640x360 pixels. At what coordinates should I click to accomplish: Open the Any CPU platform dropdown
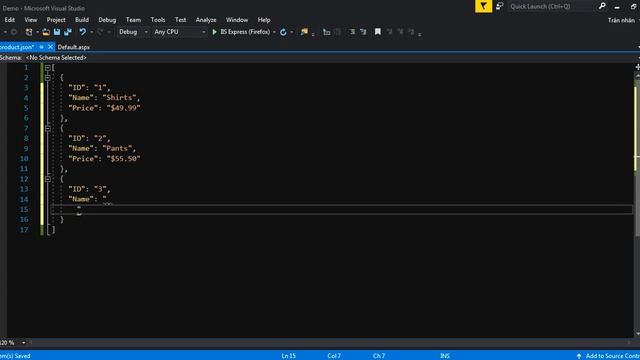click(x=180, y=32)
